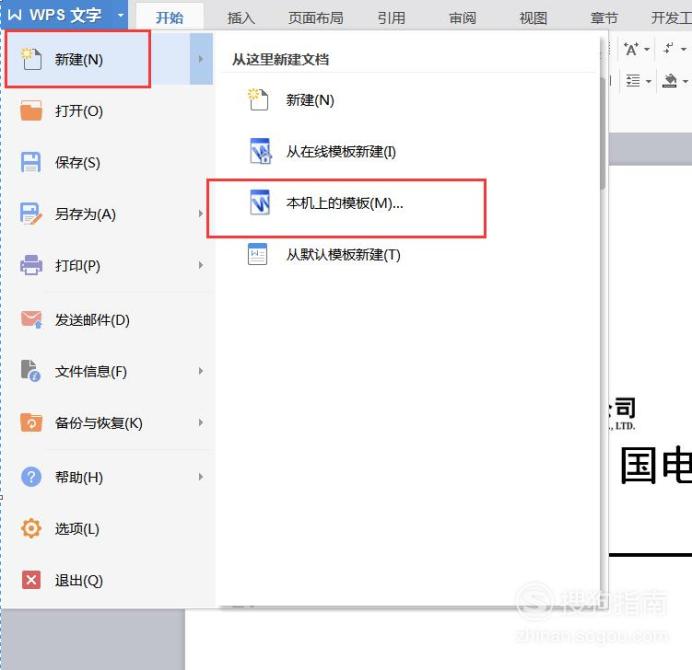The height and width of the screenshot is (670, 692).
Task: Click the increase font size icon
Action: (x=631, y=49)
